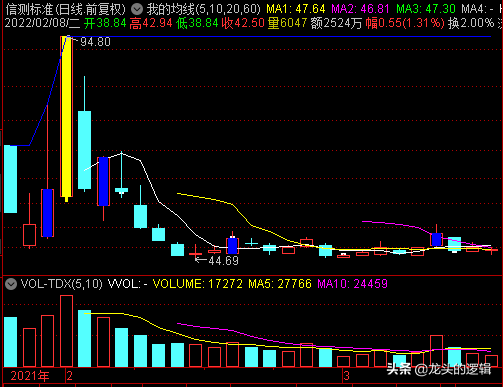Select the tallest red volume bar

66,331
